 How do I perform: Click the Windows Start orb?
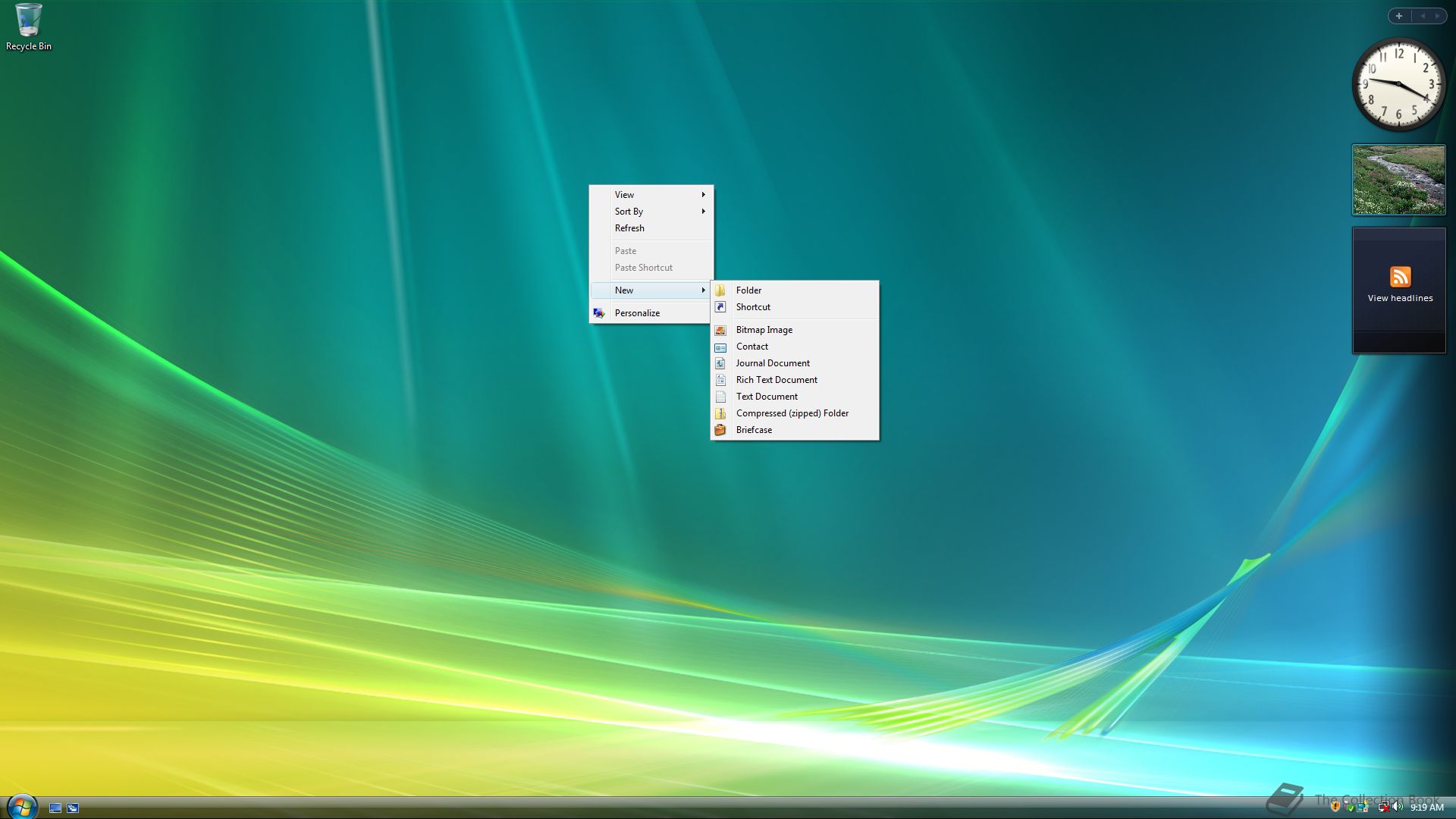21,807
